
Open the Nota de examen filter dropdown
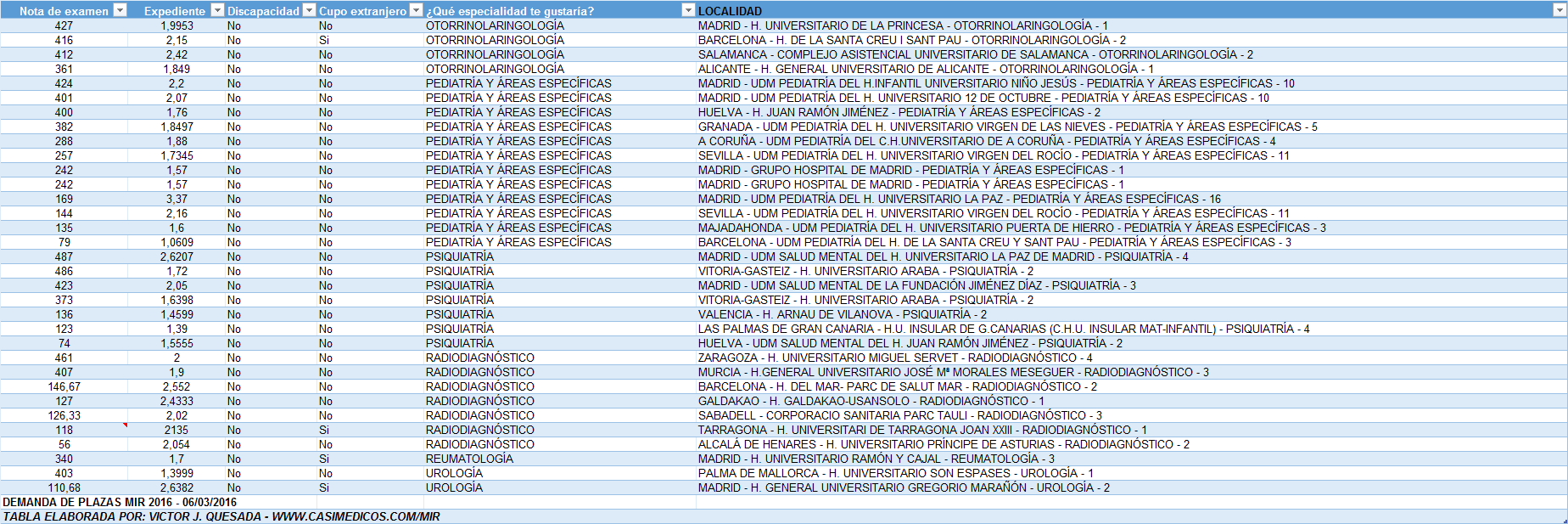120,10
